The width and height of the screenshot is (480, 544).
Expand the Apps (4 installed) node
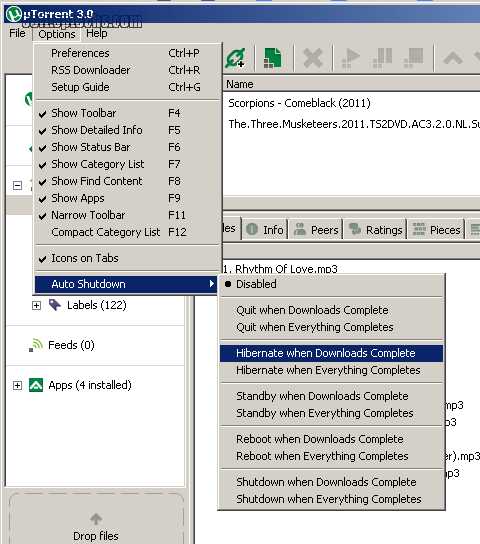coord(17,385)
